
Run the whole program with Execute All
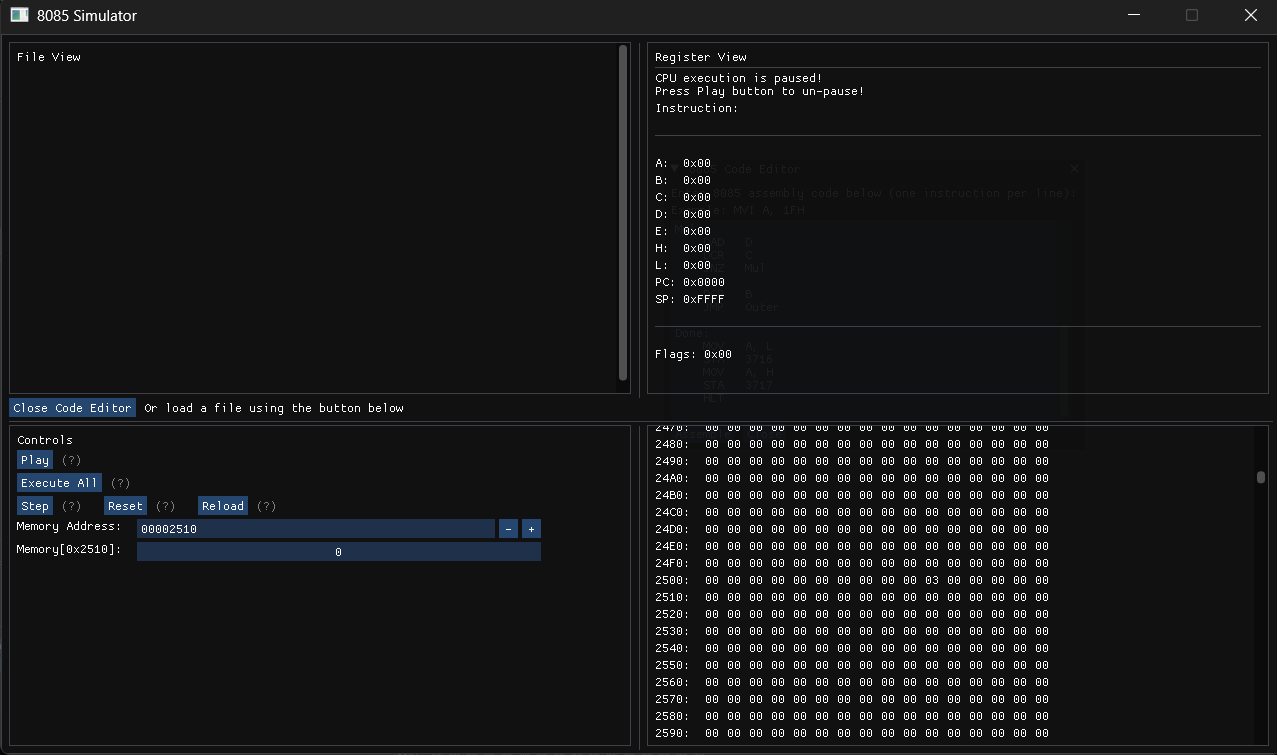60,483
